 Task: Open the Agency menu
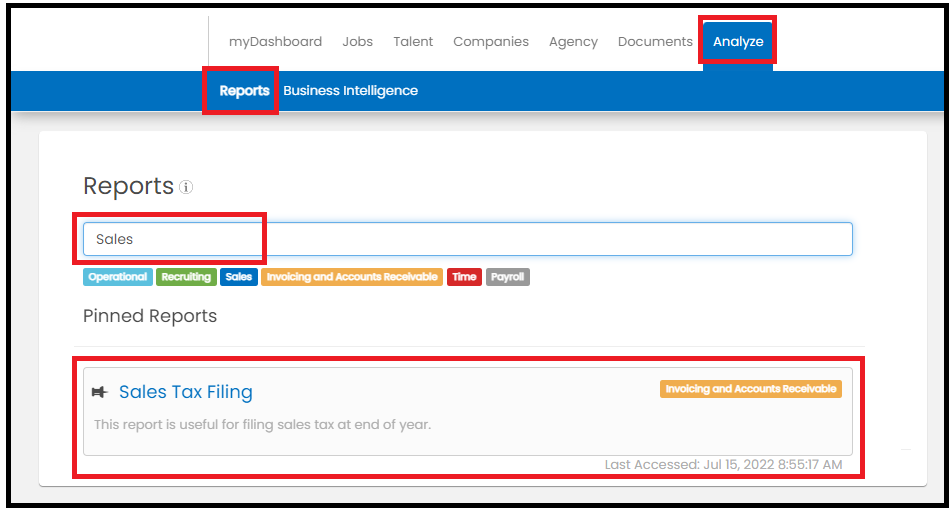pyautogui.click(x=573, y=42)
